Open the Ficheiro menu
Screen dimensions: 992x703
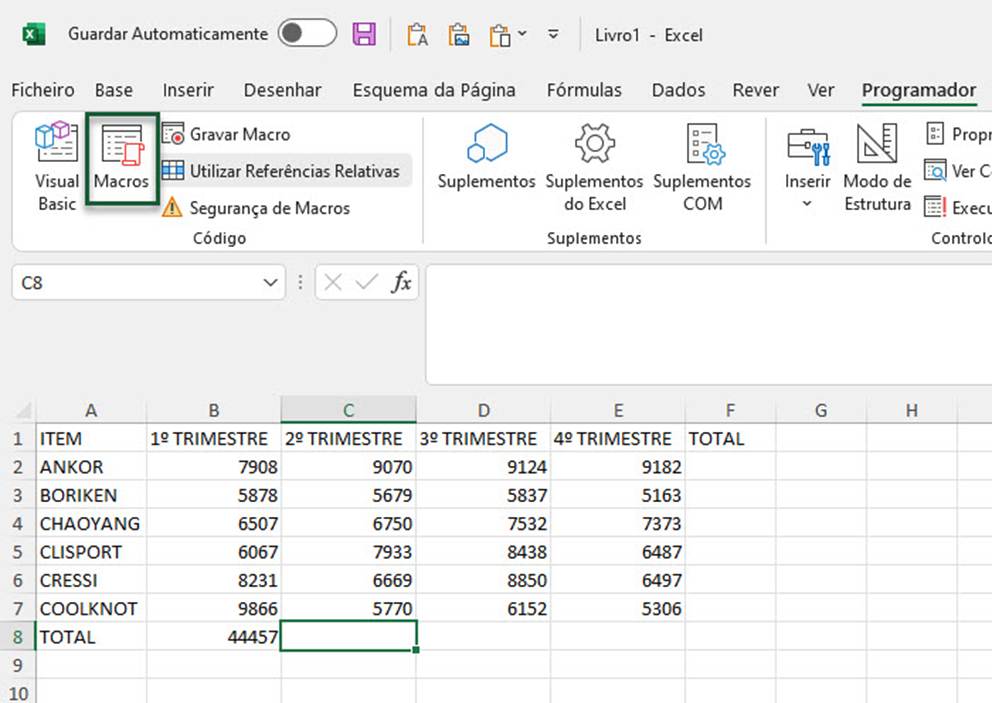coord(42,90)
